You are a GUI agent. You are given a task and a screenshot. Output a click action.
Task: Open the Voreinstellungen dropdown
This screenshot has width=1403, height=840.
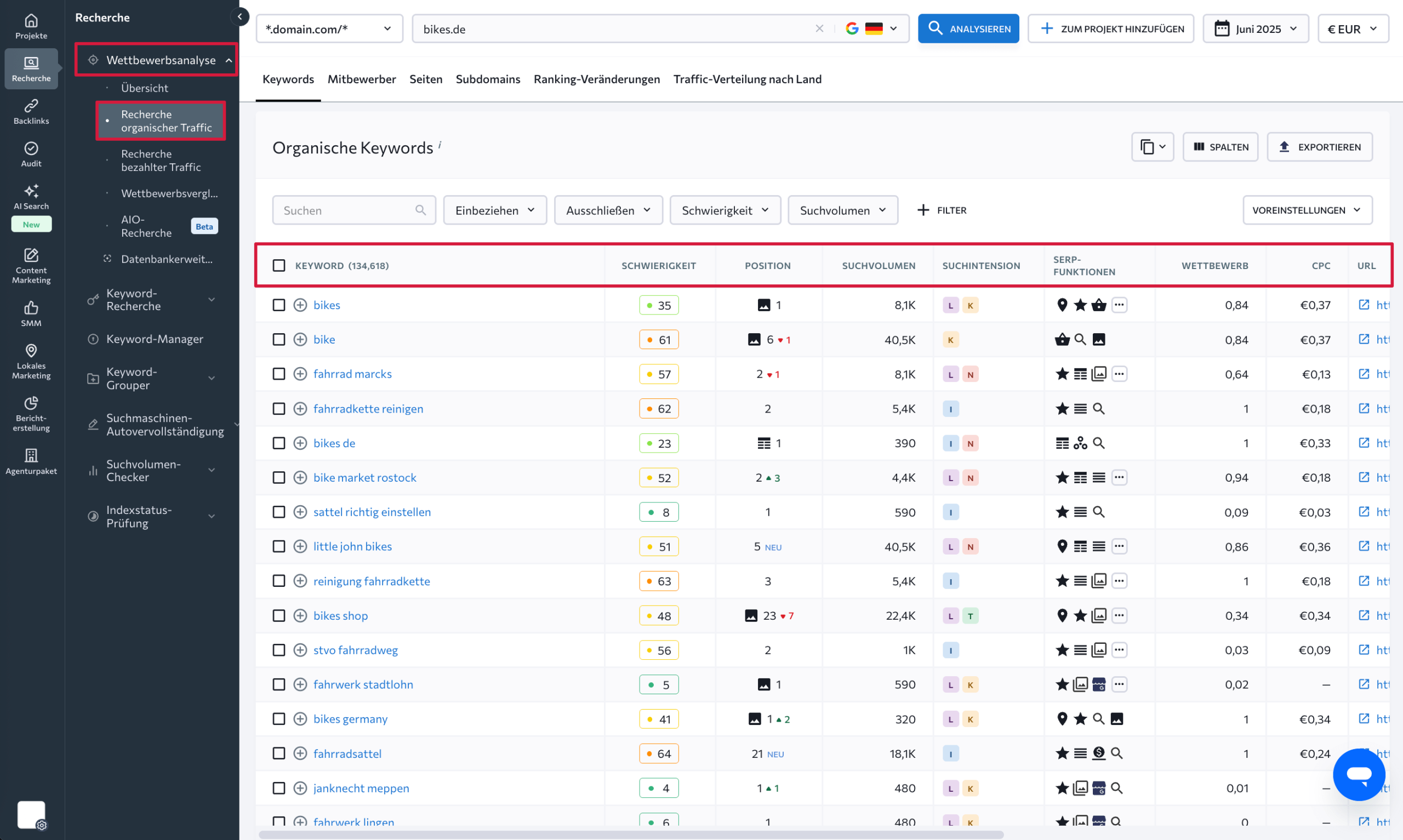pyautogui.click(x=1307, y=210)
